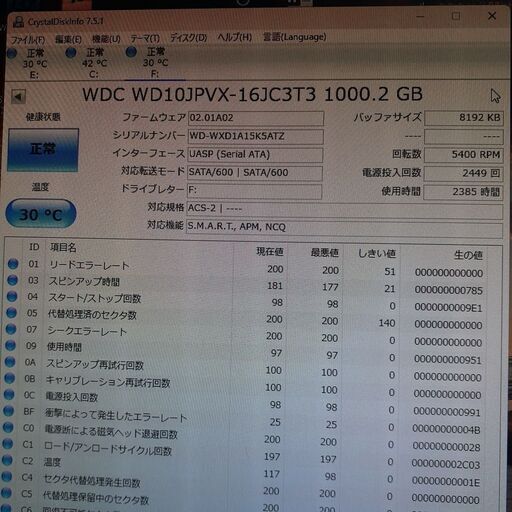512x512 pixels.
Task: Click status orb for 01 リードエラーレート
Action: (x=13, y=264)
